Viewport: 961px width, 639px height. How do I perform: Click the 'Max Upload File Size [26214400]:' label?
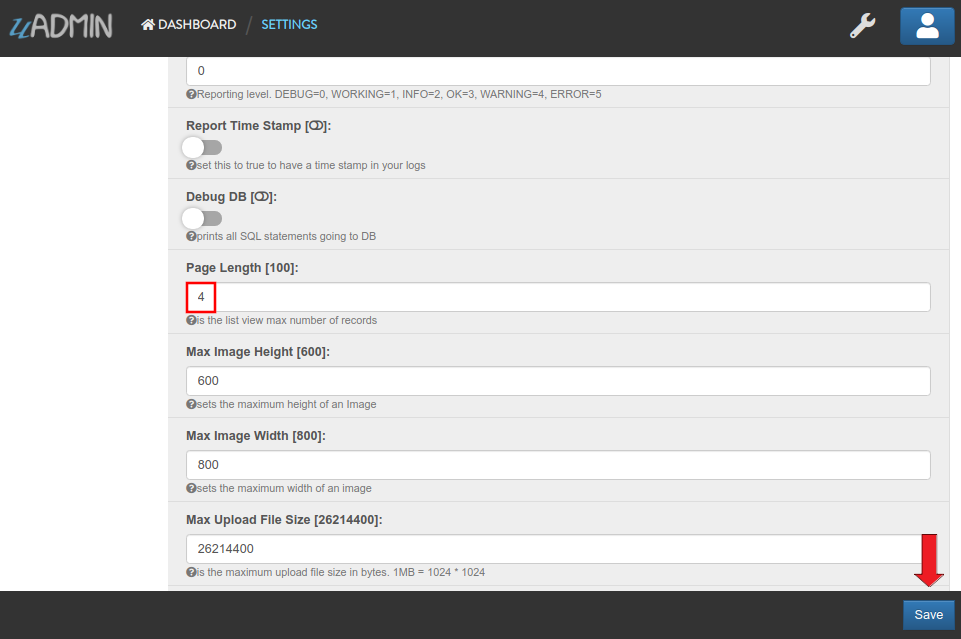pos(284,520)
